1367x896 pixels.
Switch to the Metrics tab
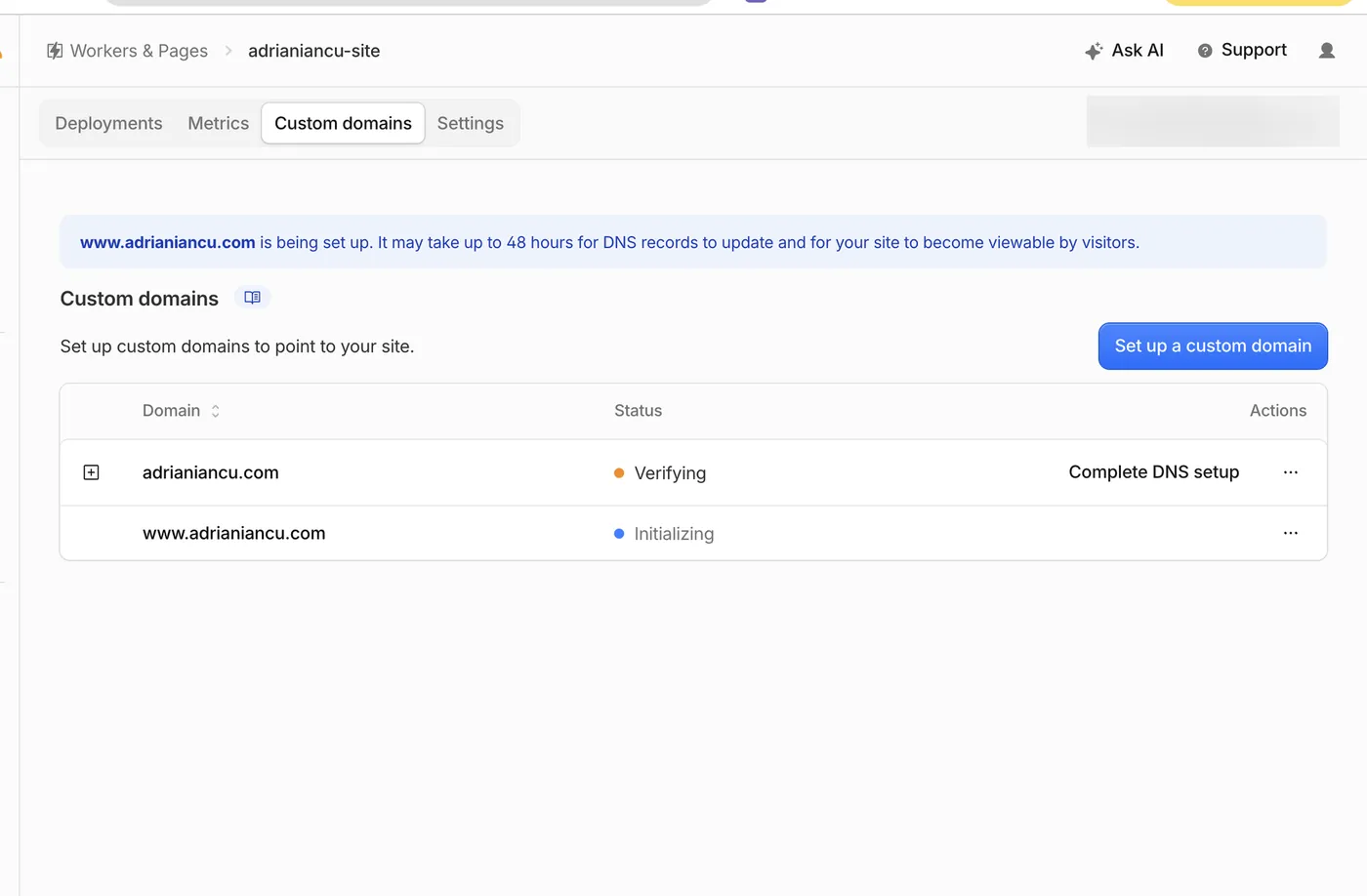pyautogui.click(x=218, y=124)
